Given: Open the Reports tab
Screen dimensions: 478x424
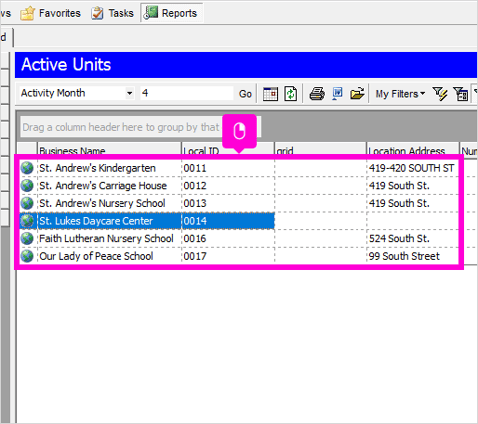Looking at the screenshot, I should tap(172, 13).
